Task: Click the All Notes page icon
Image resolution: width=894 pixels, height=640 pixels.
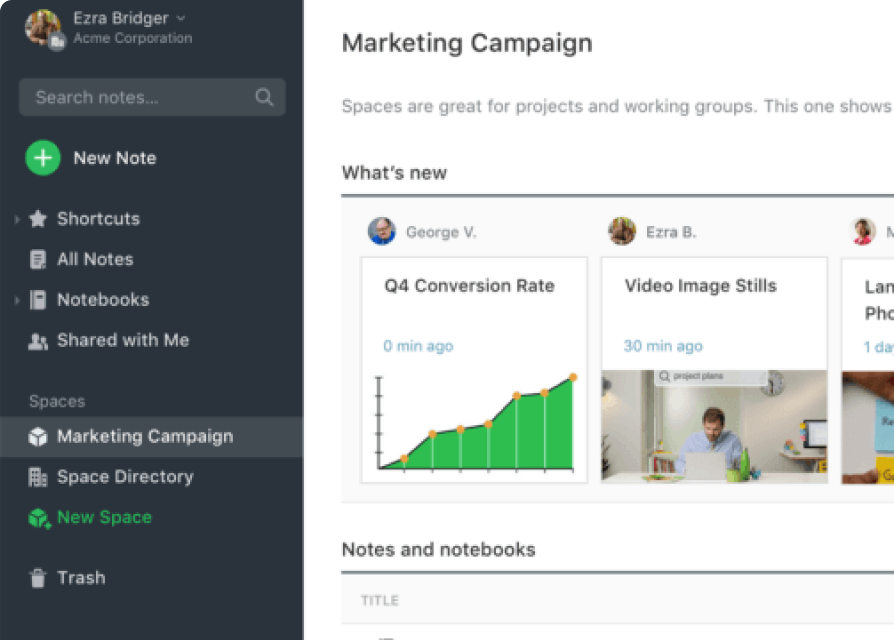Action: point(38,259)
